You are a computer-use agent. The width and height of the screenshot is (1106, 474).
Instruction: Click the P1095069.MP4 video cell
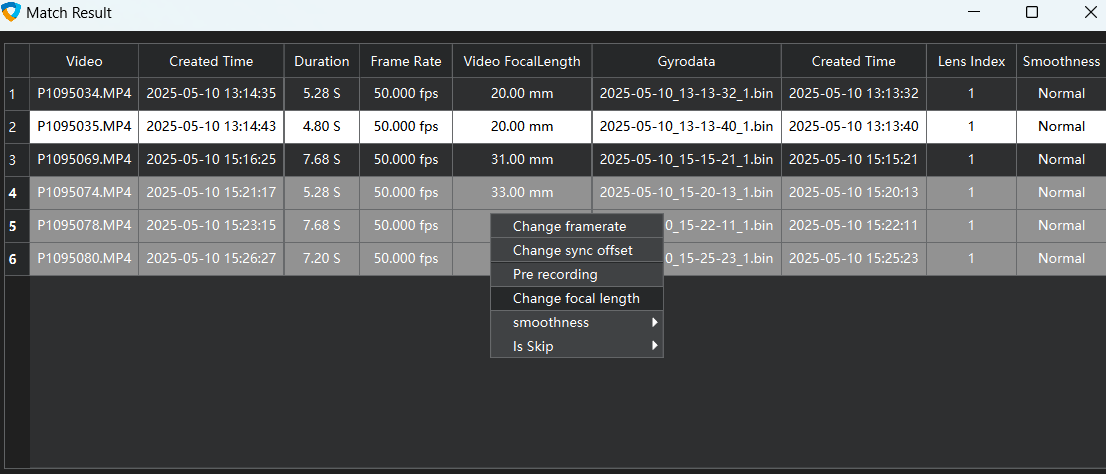pos(84,159)
